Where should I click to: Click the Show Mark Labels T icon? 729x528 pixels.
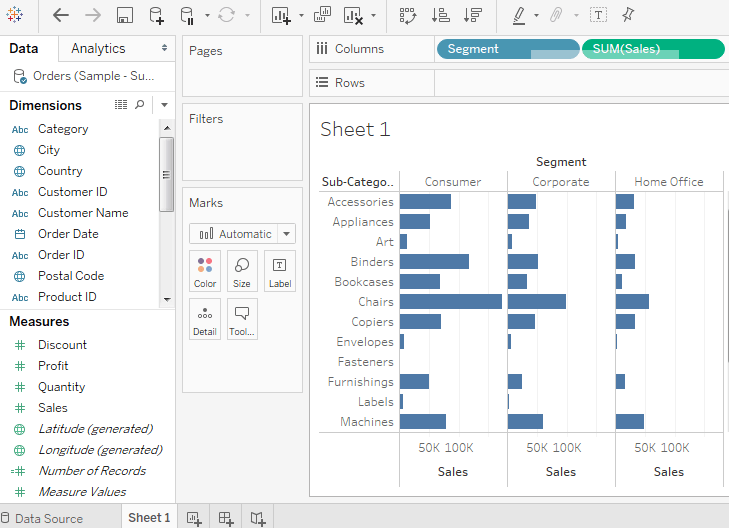598,15
